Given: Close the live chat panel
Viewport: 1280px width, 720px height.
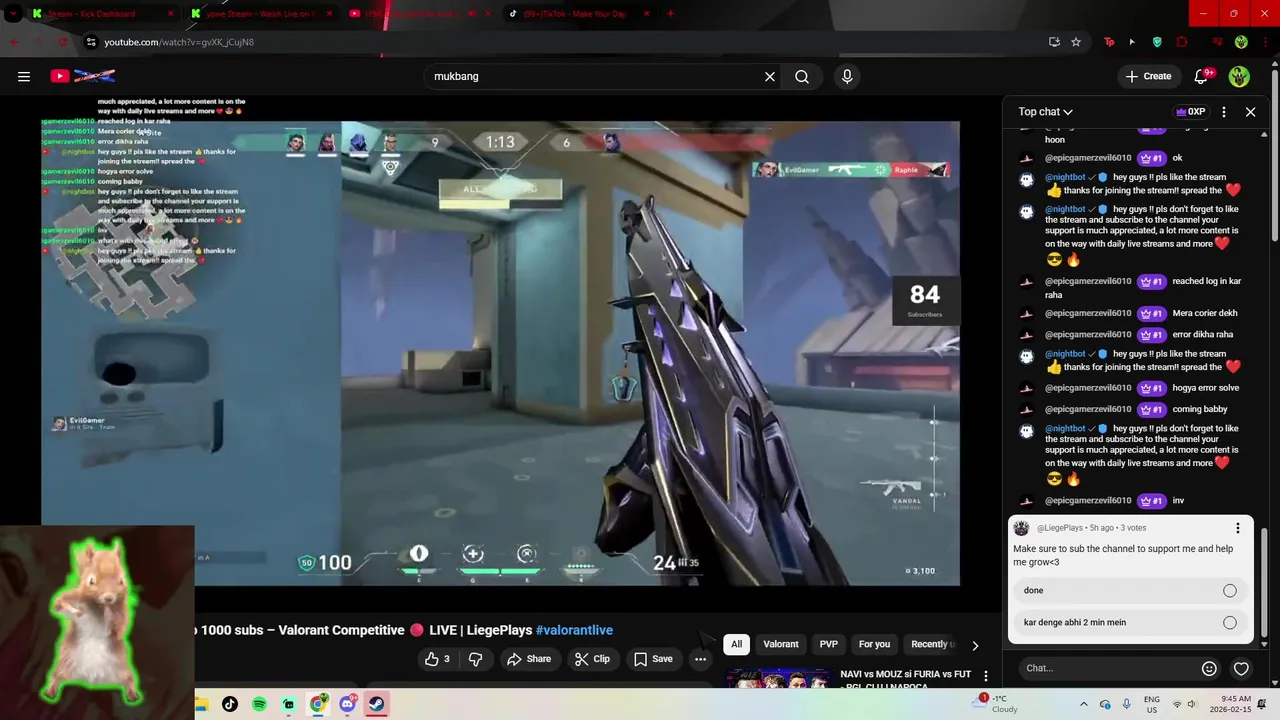Looking at the screenshot, I should point(1250,112).
